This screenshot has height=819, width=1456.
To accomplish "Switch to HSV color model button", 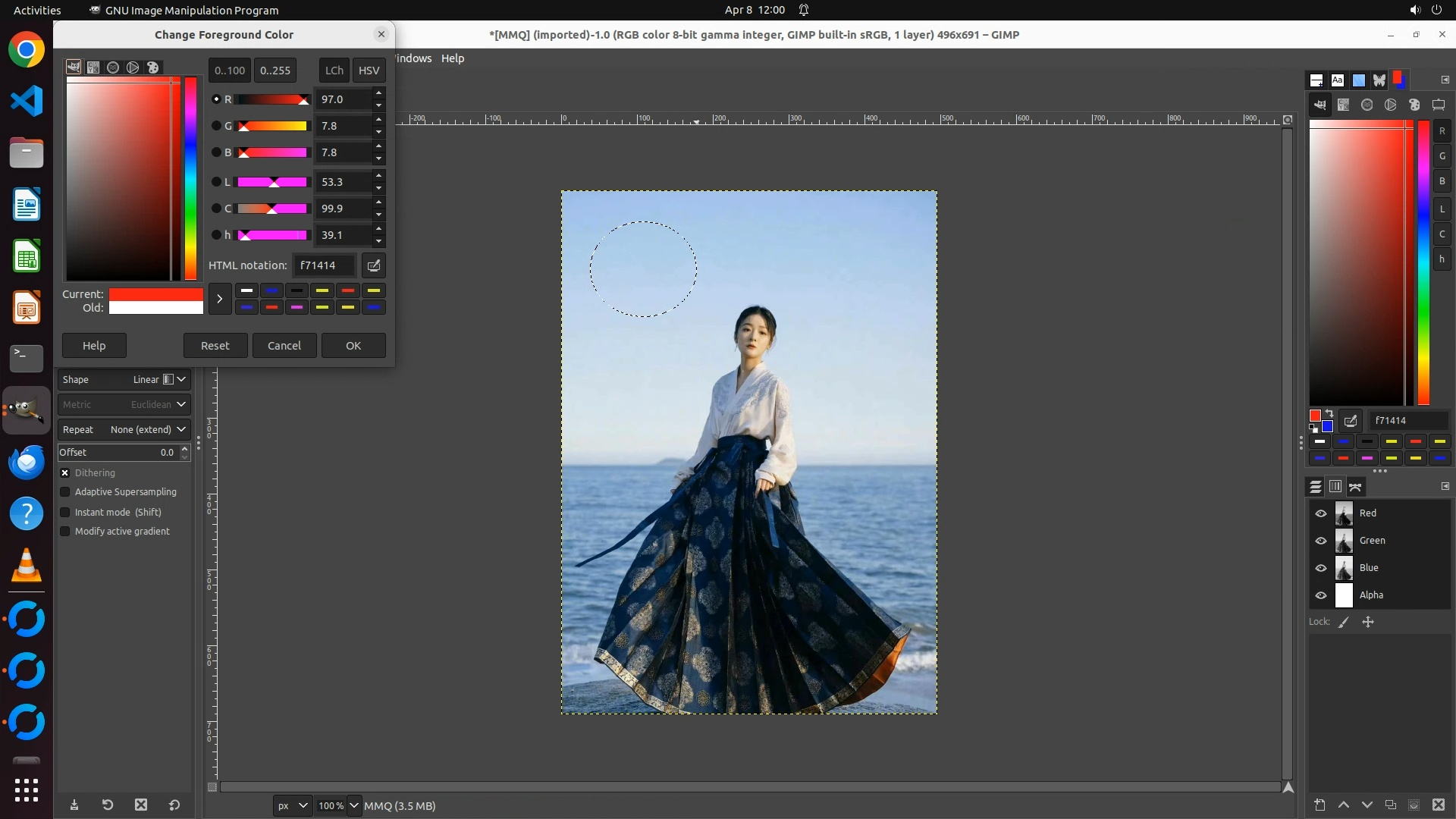I will click(369, 71).
